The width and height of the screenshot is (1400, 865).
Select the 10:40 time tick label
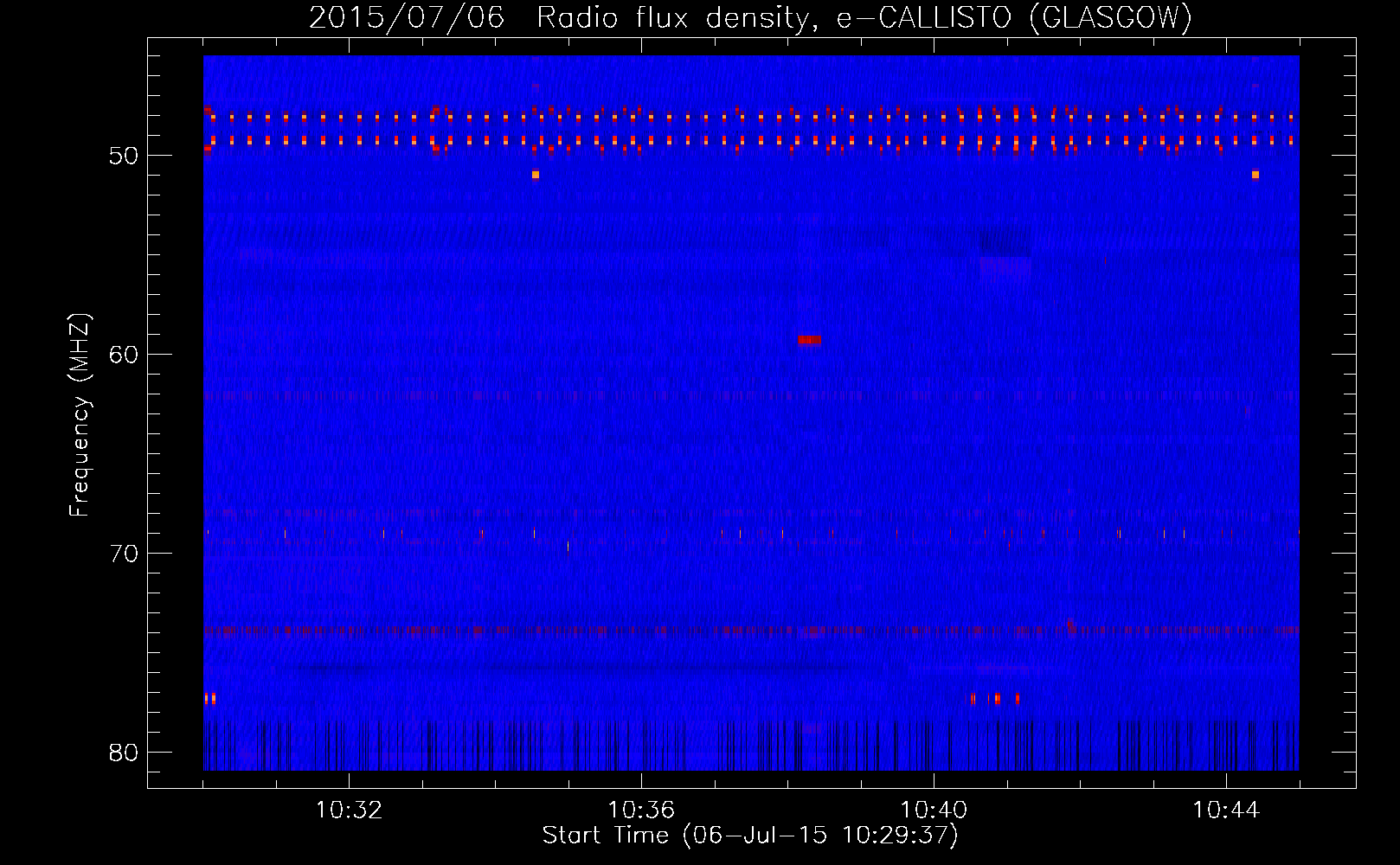[x=934, y=811]
